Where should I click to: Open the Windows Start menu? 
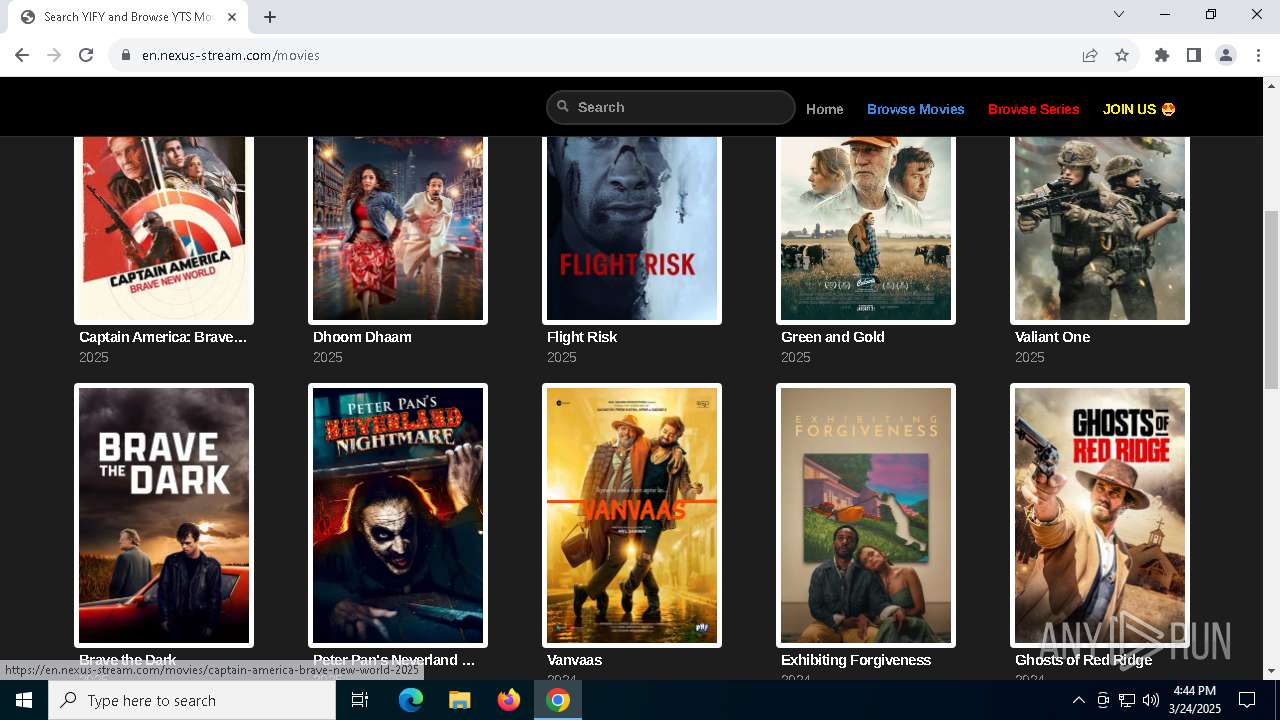[x=24, y=700]
